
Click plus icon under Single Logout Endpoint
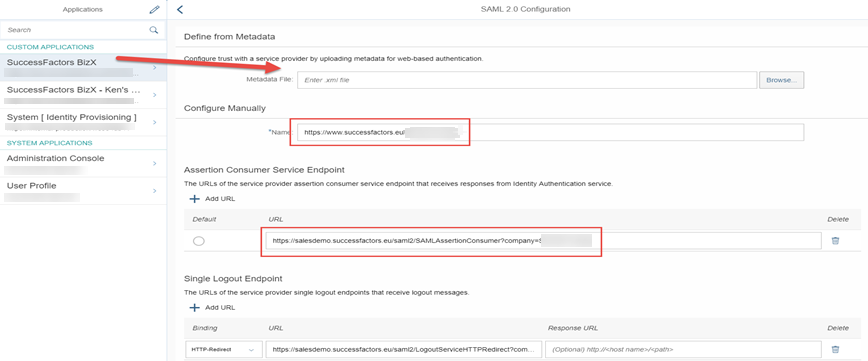click(x=194, y=307)
